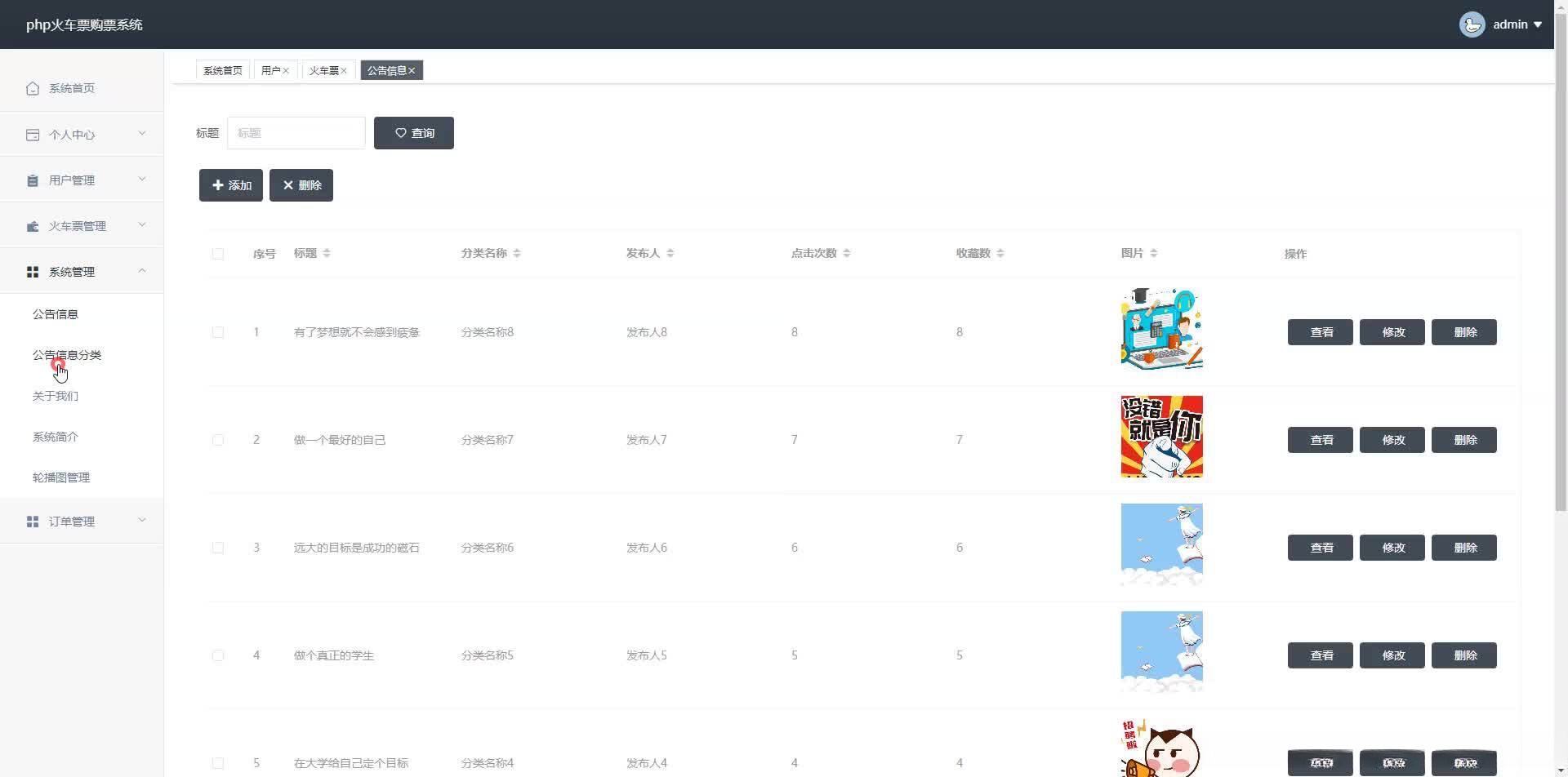Click the row 3 image thumbnail
The width and height of the screenshot is (1568, 777).
(1162, 544)
